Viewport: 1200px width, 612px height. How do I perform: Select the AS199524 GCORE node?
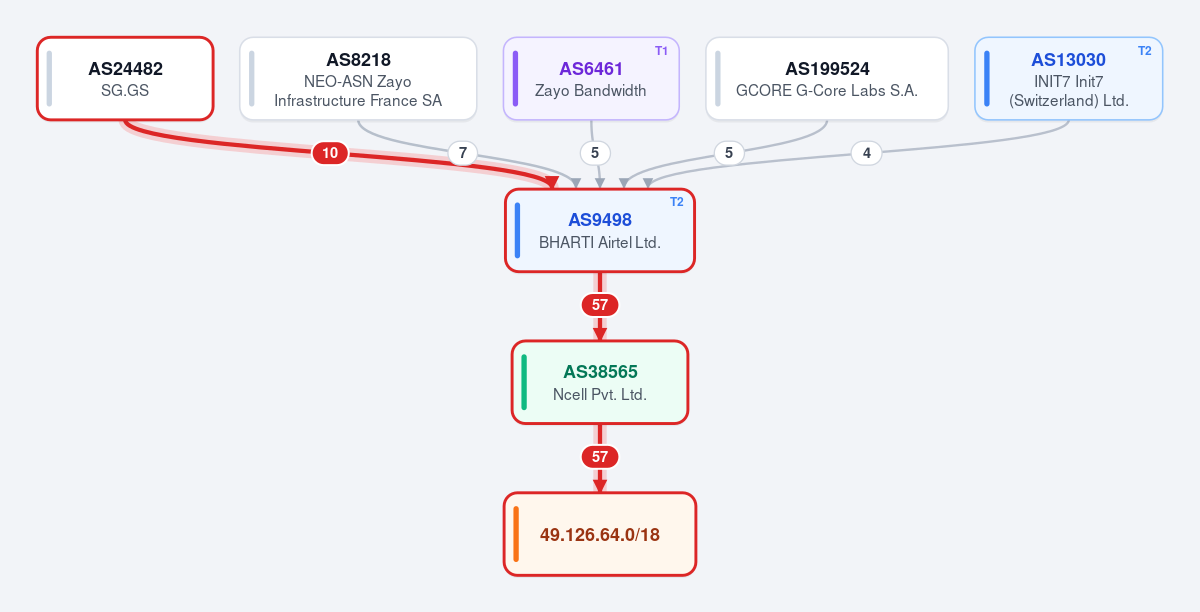(827, 79)
